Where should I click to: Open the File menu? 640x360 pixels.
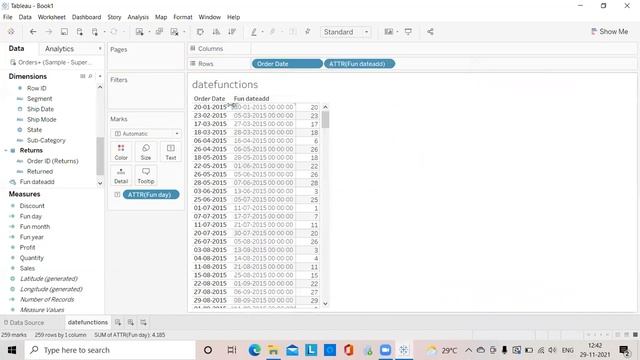point(7,17)
